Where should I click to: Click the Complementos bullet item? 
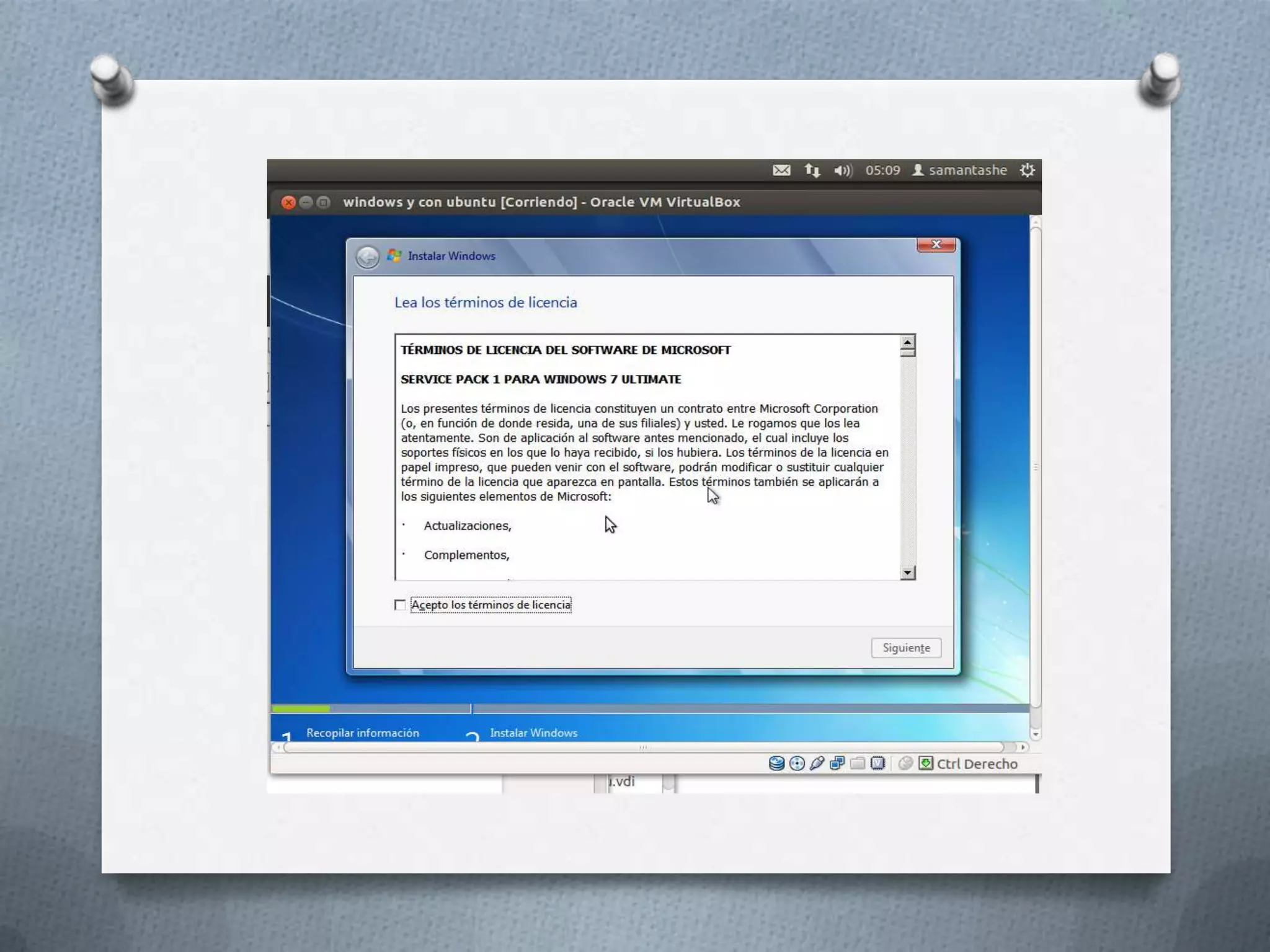click(466, 555)
